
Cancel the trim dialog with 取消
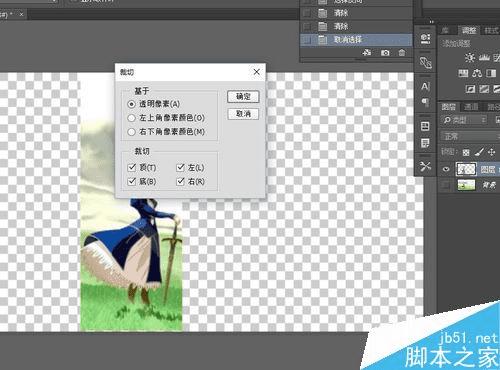click(x=243, y=114)
